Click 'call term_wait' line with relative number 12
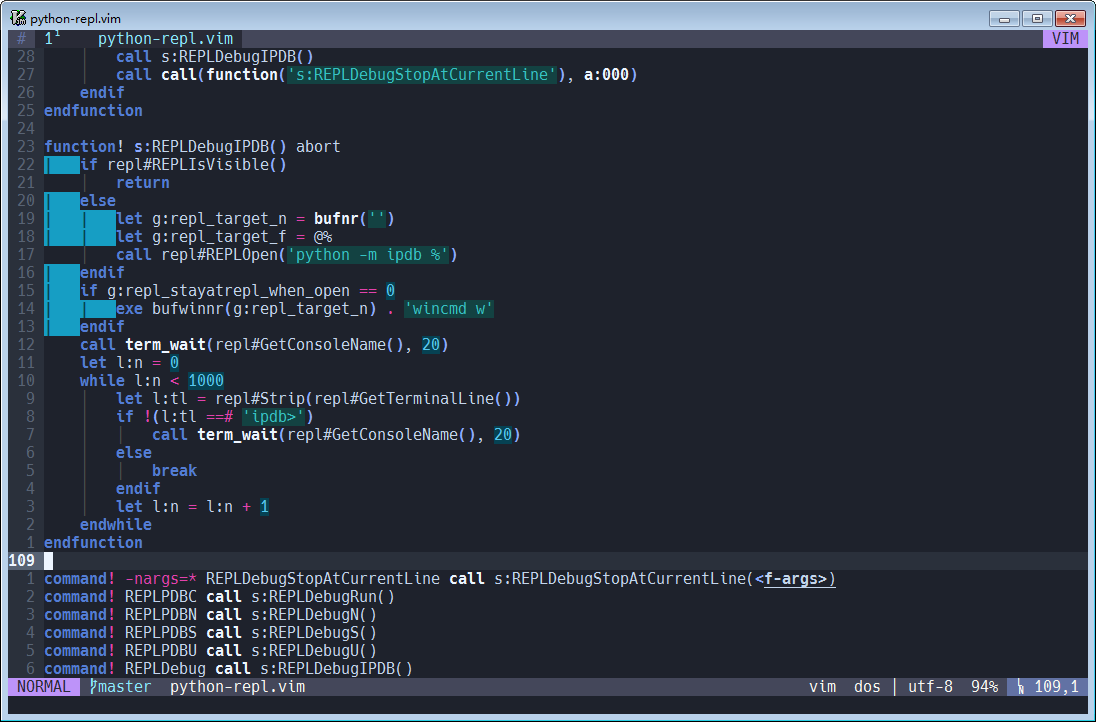 click(264, 345)
